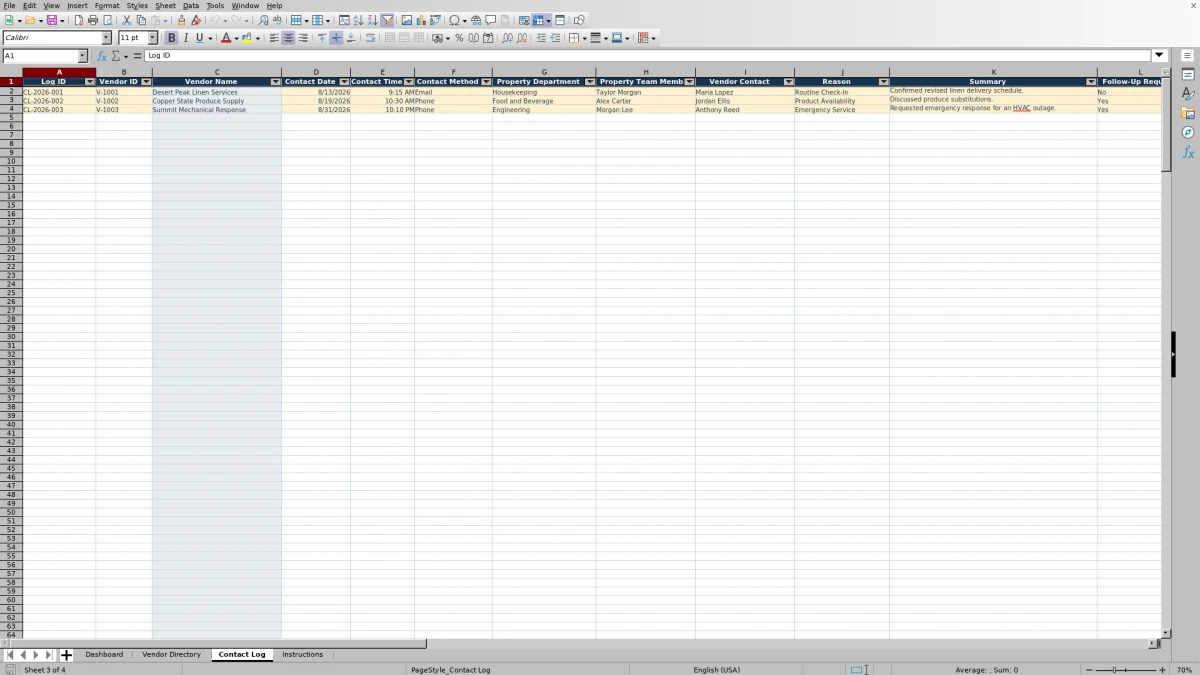The height and width of the screenshot is (675, 1200).
Task: Open the sidebar Gallery icon
Action: [1188, 113]
